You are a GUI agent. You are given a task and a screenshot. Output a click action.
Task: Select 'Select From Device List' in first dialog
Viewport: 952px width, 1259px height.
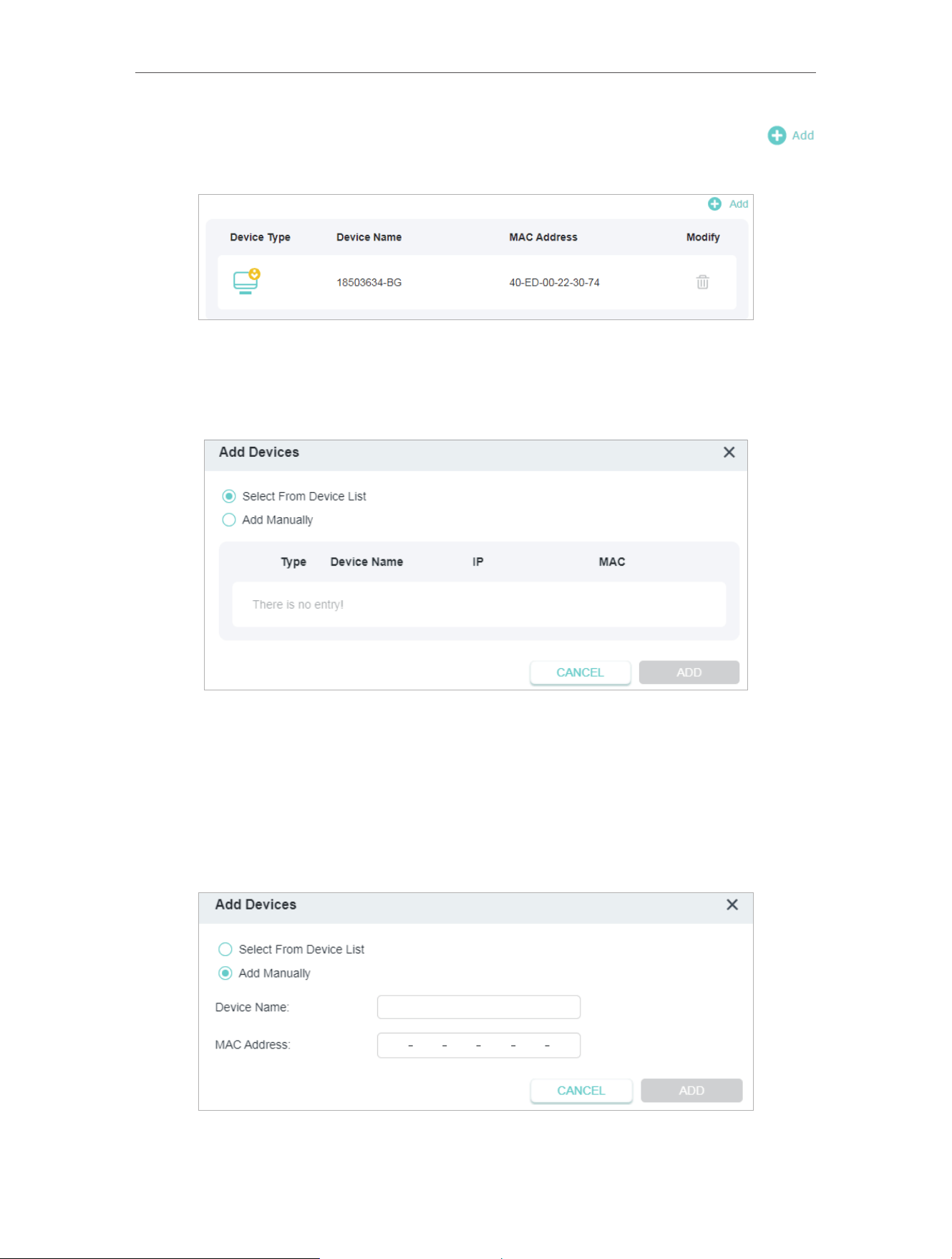coord(229,496)
